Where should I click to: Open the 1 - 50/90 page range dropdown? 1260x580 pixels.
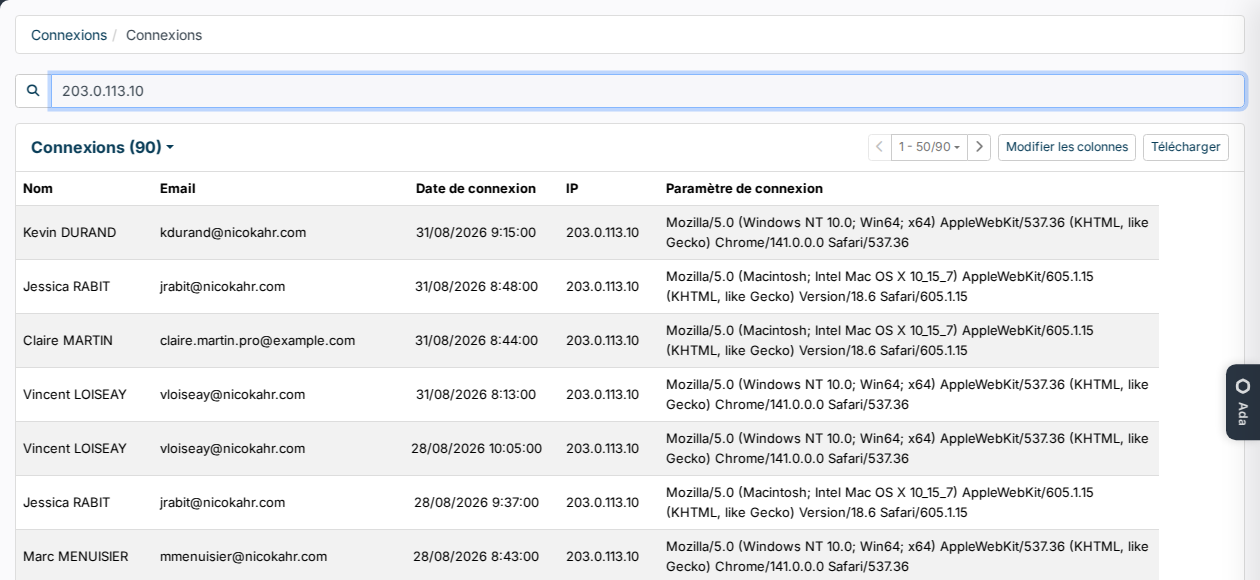coord(929,147)
